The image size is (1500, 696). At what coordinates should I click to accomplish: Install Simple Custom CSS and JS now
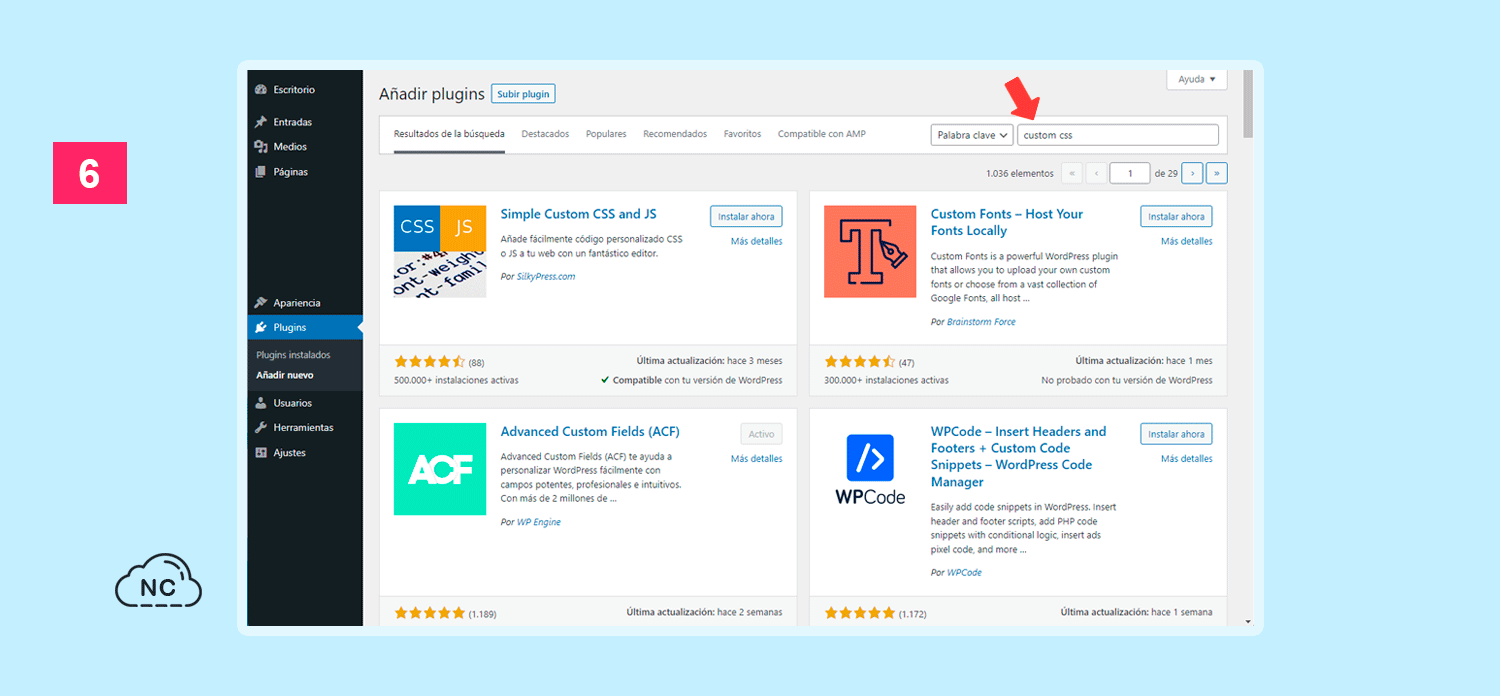point(746,216)
